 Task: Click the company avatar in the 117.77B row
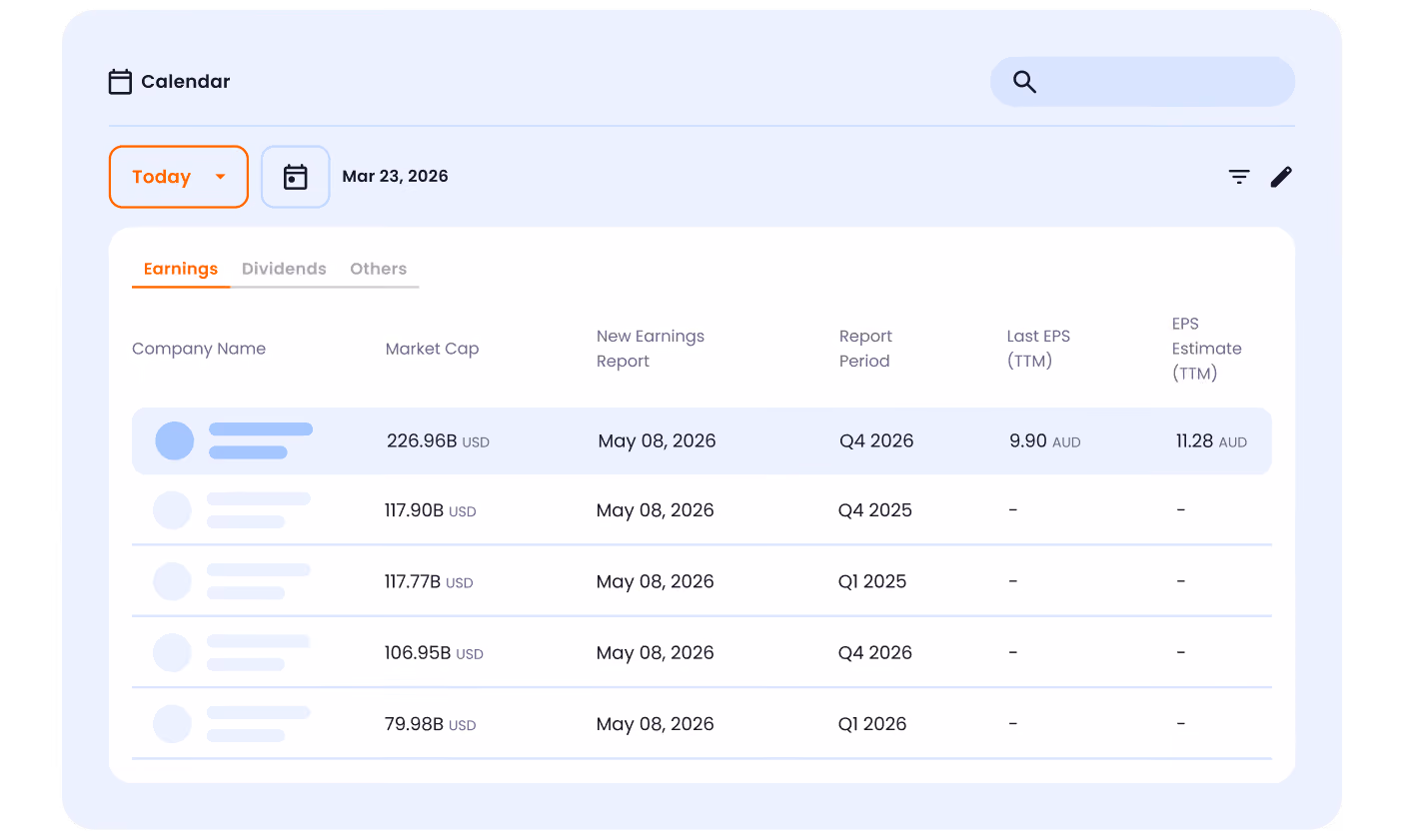click(x=172, y=581)
